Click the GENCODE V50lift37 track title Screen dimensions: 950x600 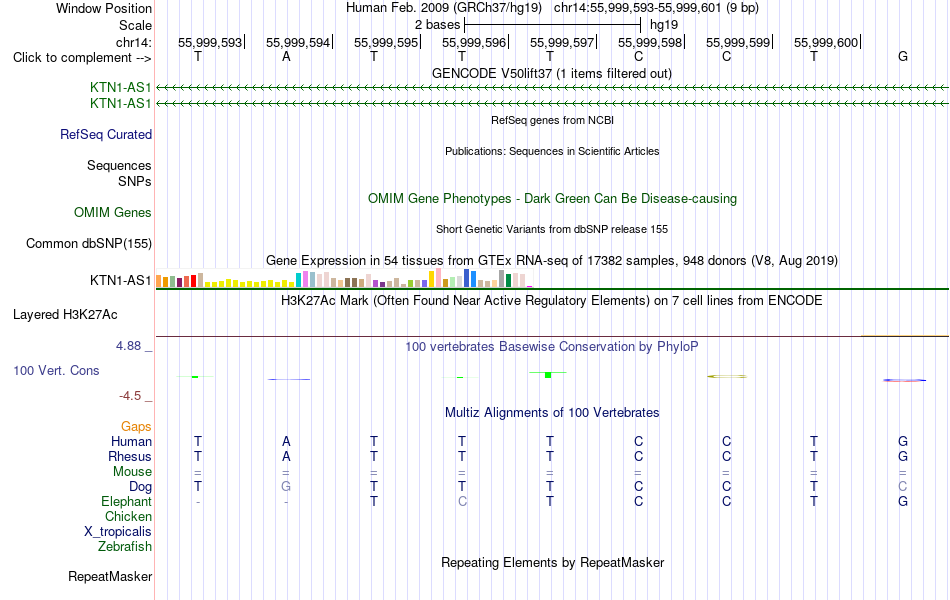[551, 73]
